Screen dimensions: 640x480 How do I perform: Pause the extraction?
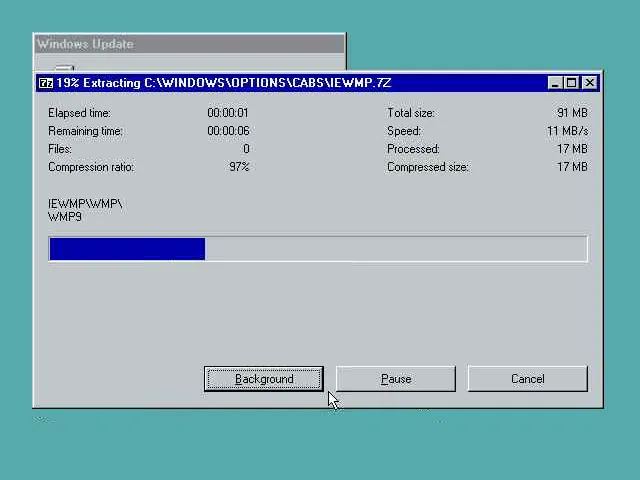(x=396, y=379)
